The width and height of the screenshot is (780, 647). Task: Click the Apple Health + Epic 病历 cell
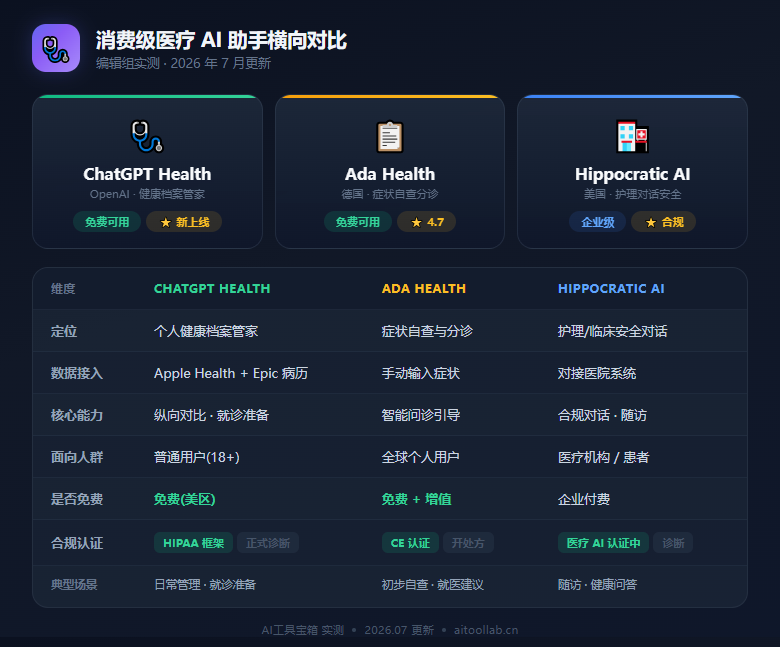(x=231, y=373)
